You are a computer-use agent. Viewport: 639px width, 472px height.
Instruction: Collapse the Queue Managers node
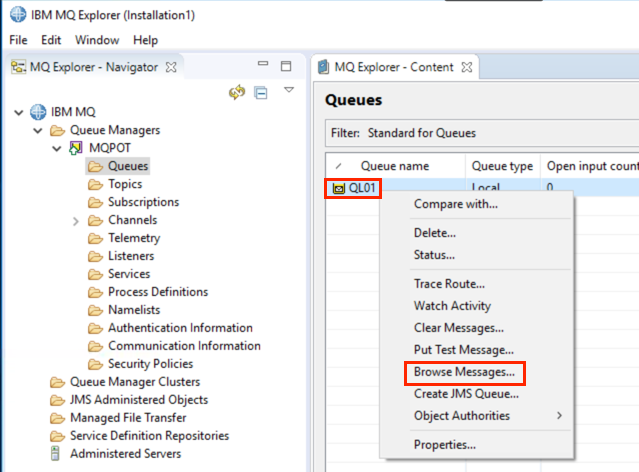(37, 130)
